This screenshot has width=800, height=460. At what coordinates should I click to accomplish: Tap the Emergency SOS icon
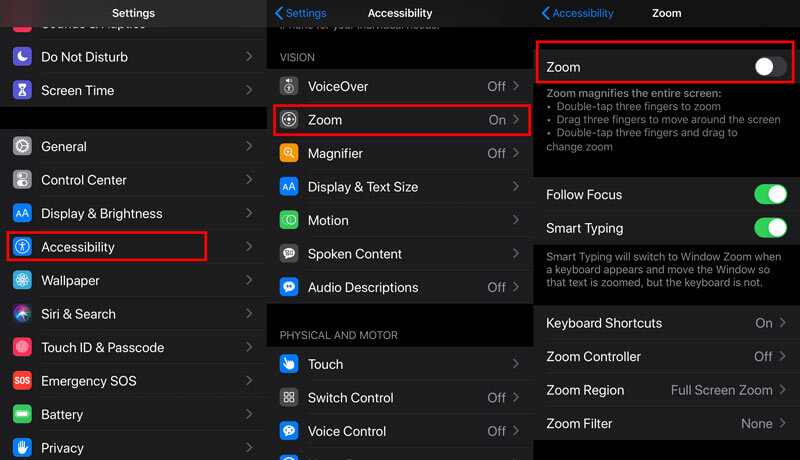pyautogui.click(x=22, y=380)
